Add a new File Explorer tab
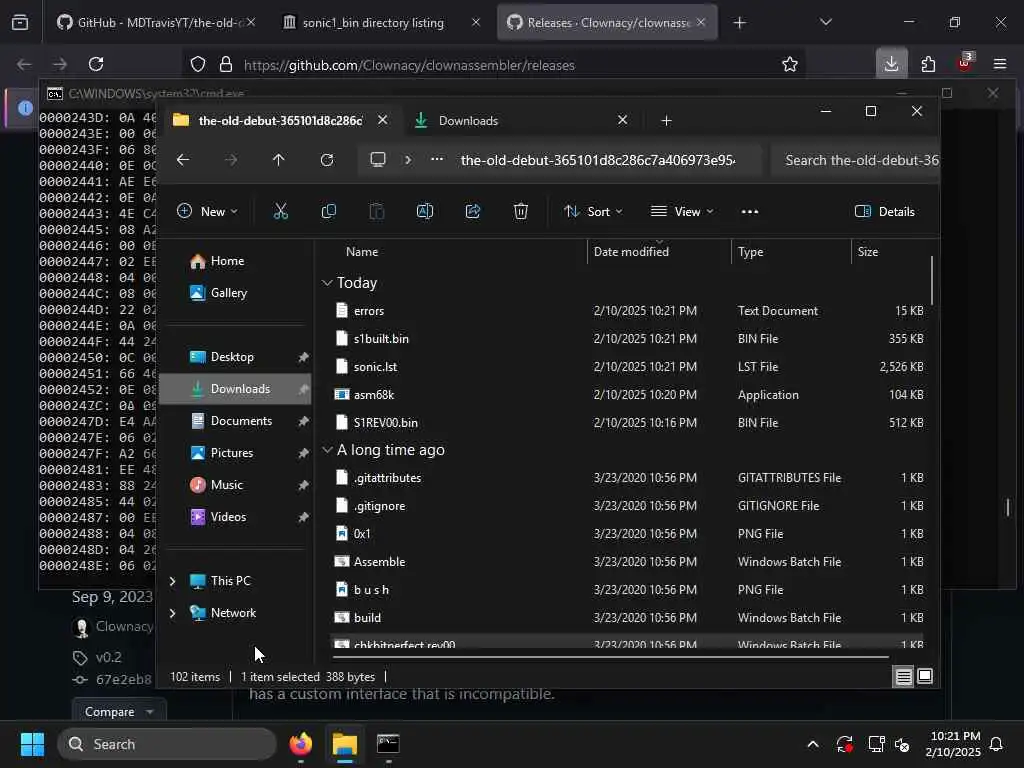Viewport: 1024px width, 768px height. 666,121
